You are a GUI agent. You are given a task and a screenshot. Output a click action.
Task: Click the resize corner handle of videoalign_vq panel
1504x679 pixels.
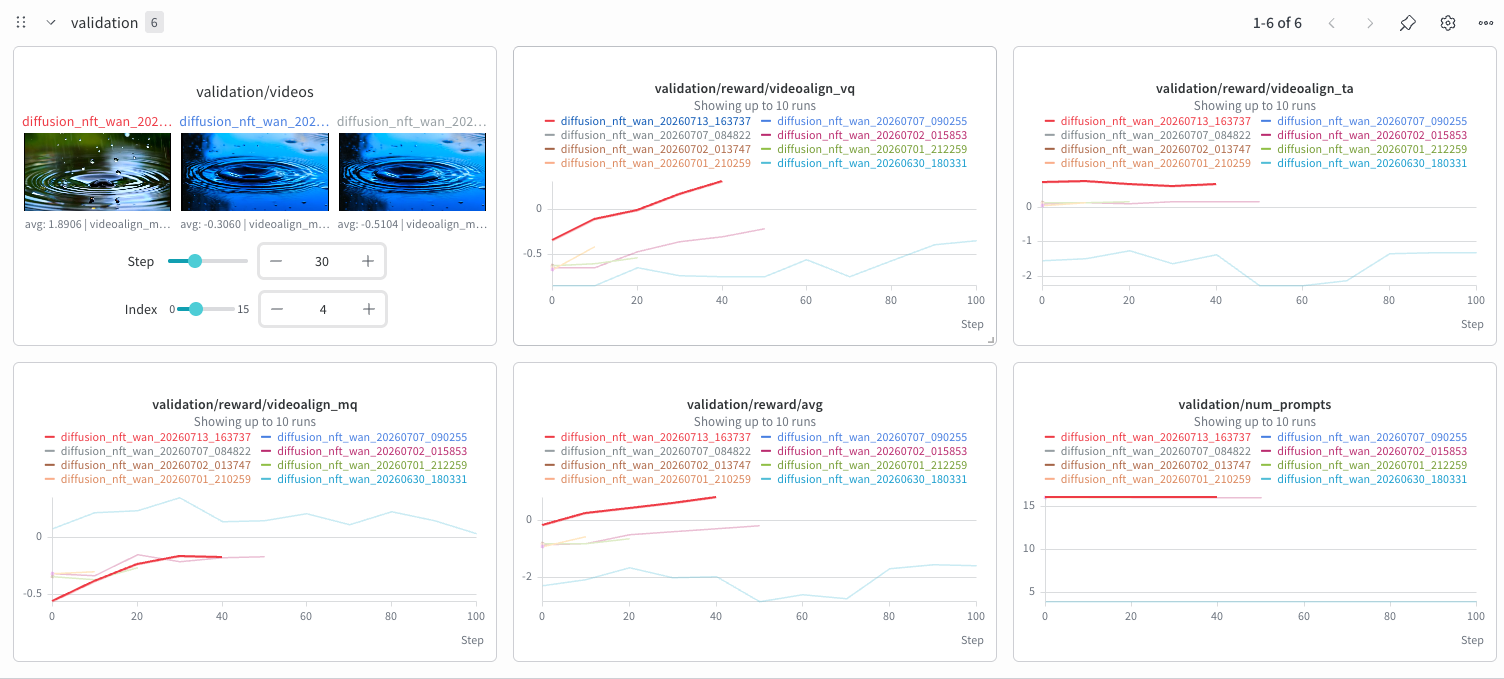point(991,340)
